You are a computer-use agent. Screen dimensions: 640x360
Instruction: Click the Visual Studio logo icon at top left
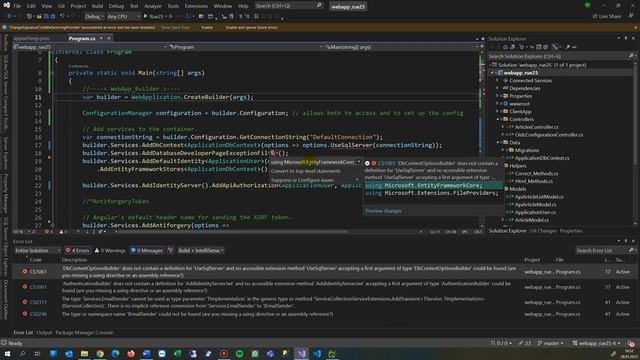click(x=7, y=6)
